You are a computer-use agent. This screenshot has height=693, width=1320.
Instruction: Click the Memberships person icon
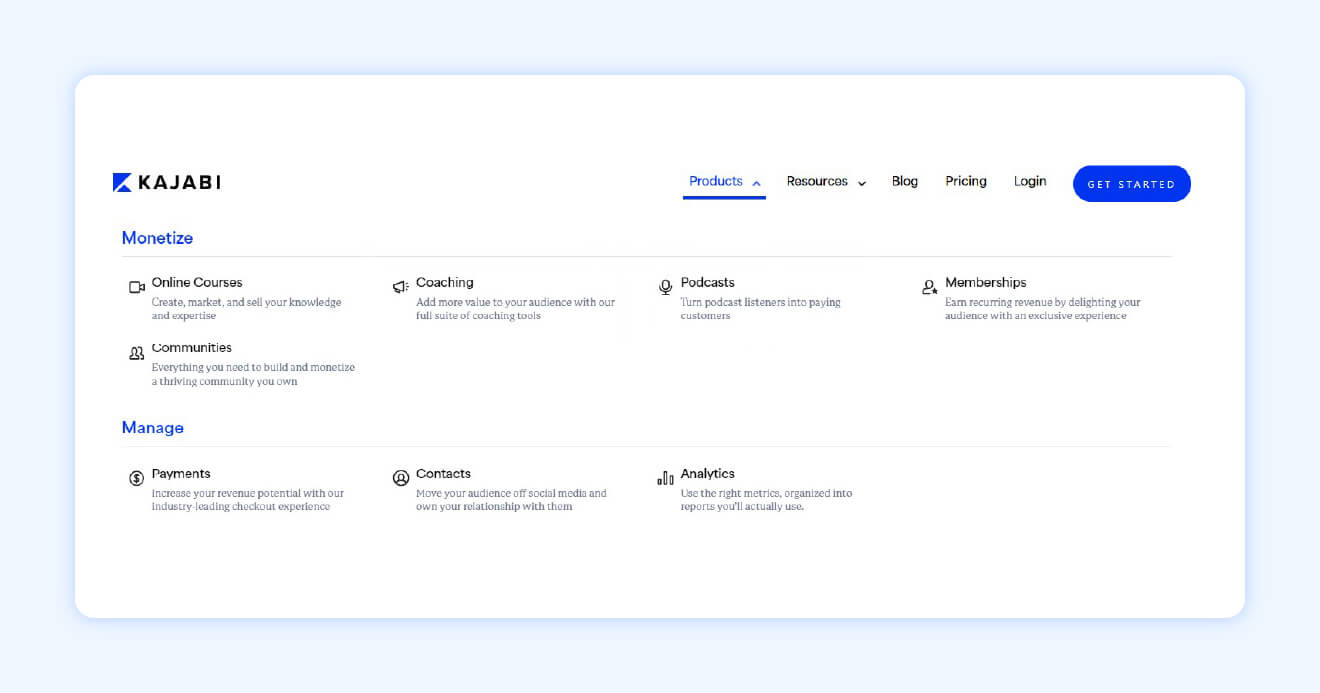coord(930,287)
